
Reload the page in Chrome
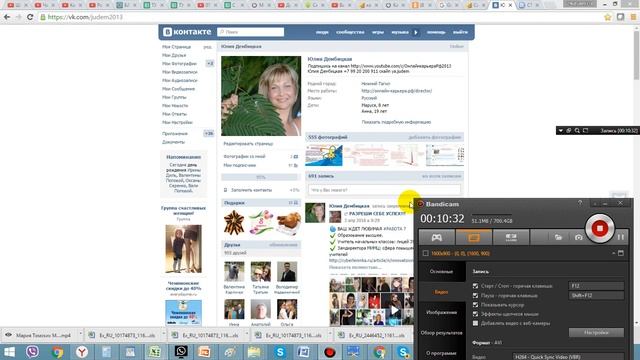(x=30, y=17)
